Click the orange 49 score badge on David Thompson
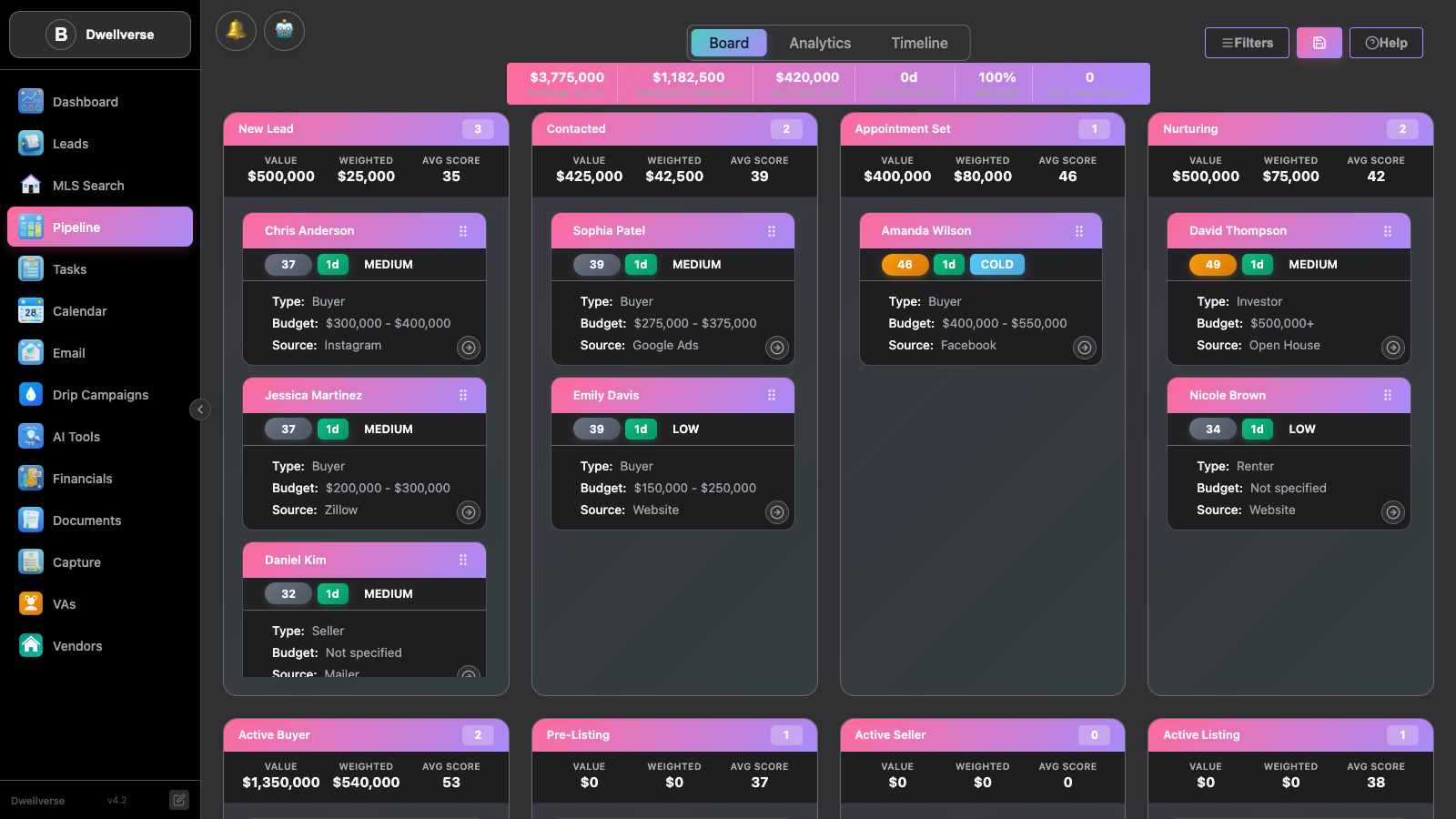Viewport: 1456px width, 819px height. (1213, 265)
